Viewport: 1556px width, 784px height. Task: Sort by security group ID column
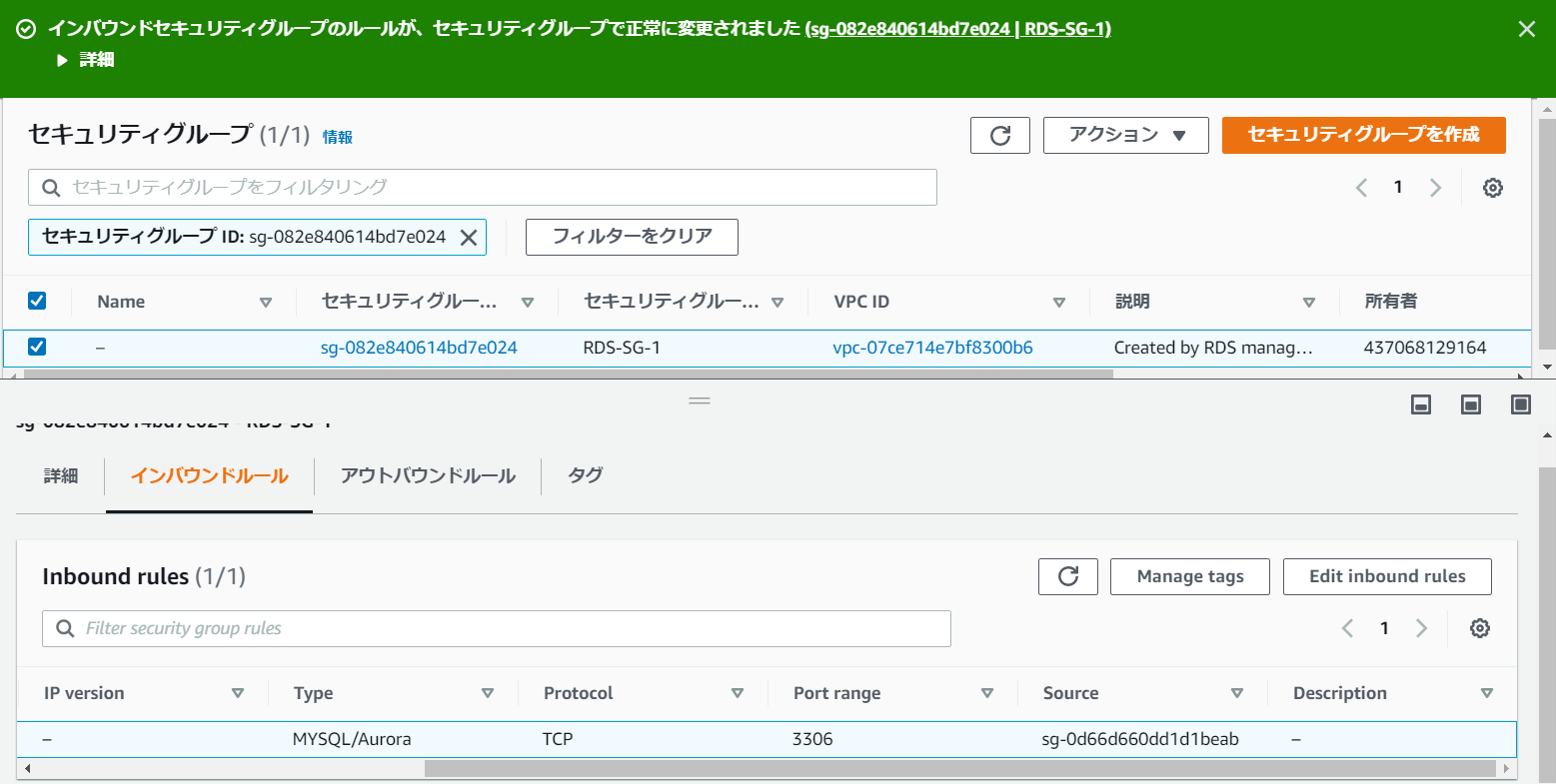528,302
